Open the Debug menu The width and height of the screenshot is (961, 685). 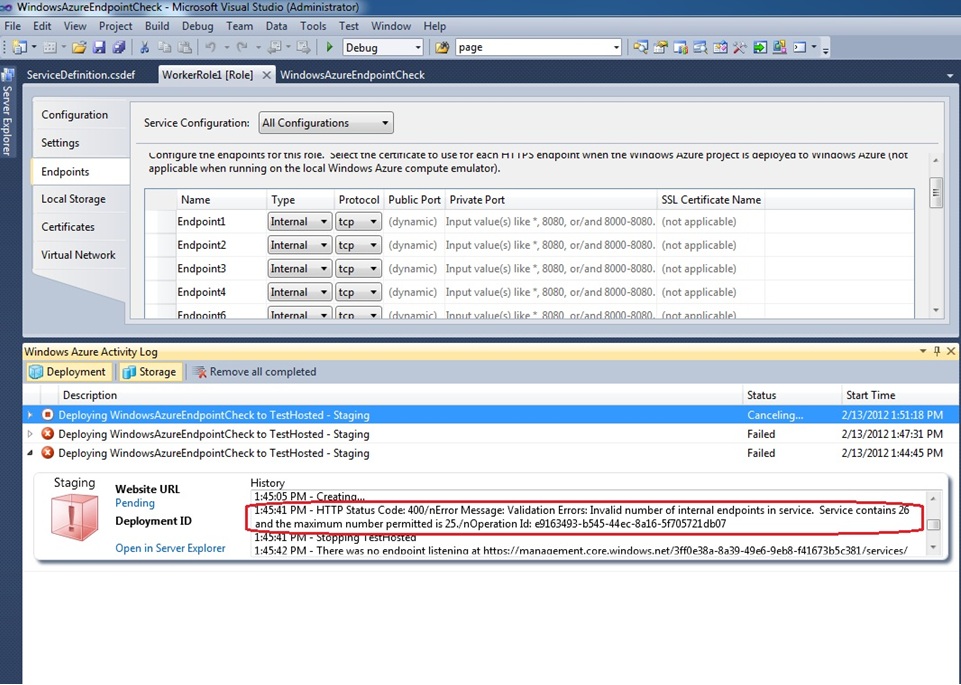tap(197, 26)
